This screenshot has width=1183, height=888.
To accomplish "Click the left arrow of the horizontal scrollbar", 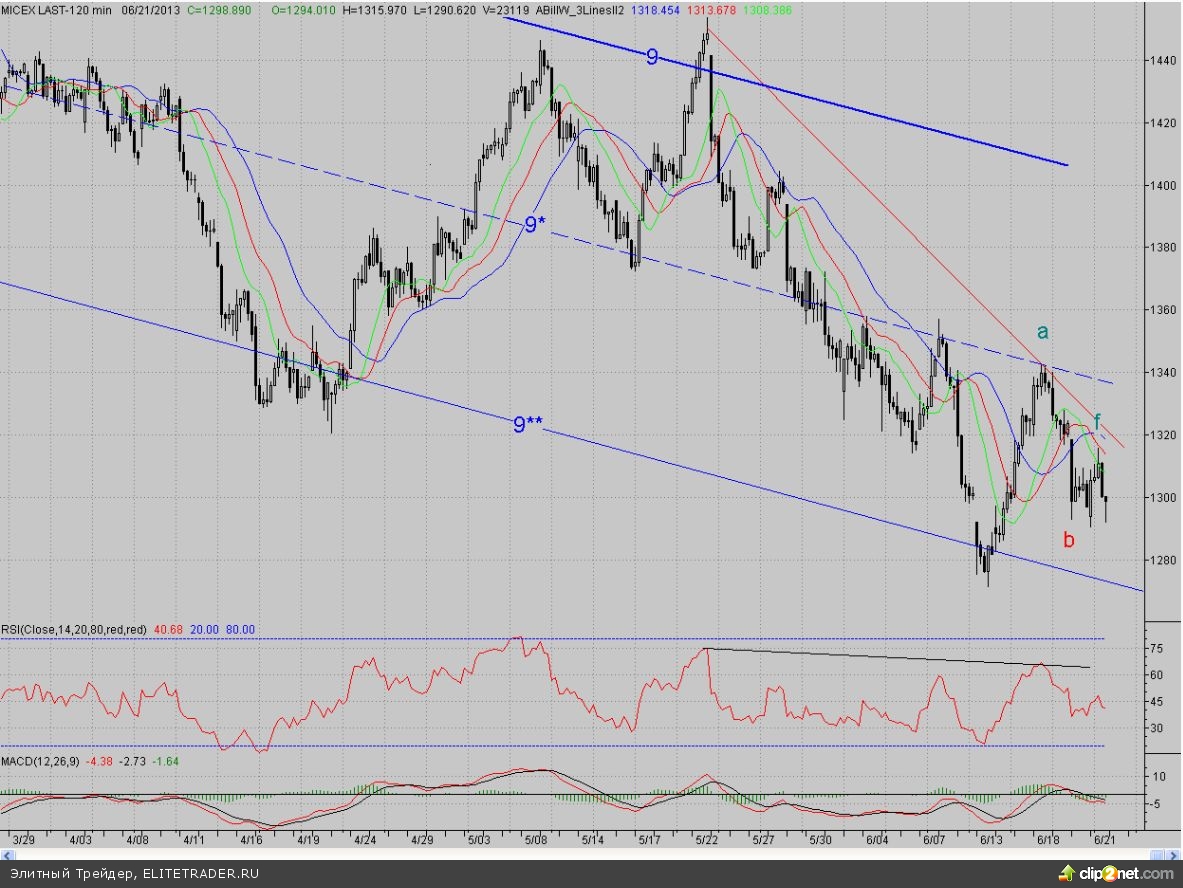I will pos(8,855).
